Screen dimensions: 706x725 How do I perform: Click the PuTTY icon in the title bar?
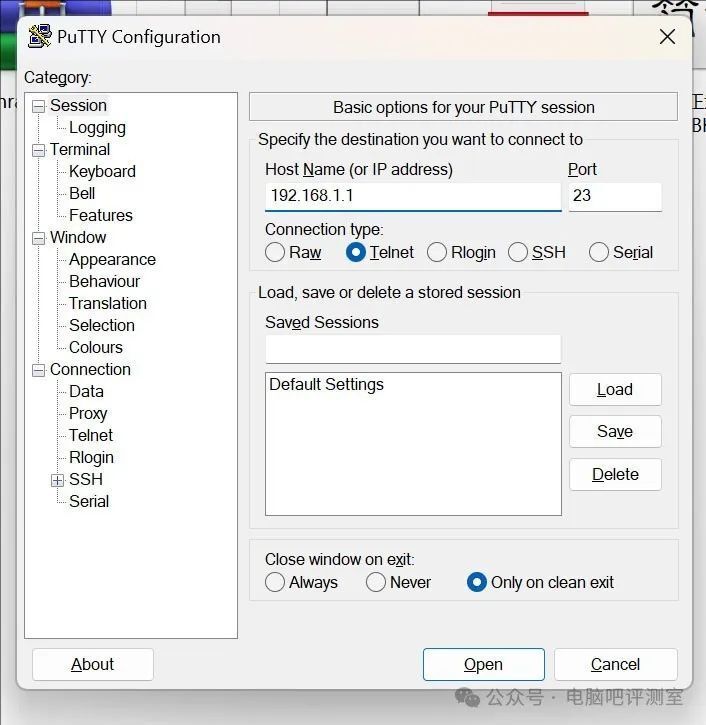[x=40, y=37]
